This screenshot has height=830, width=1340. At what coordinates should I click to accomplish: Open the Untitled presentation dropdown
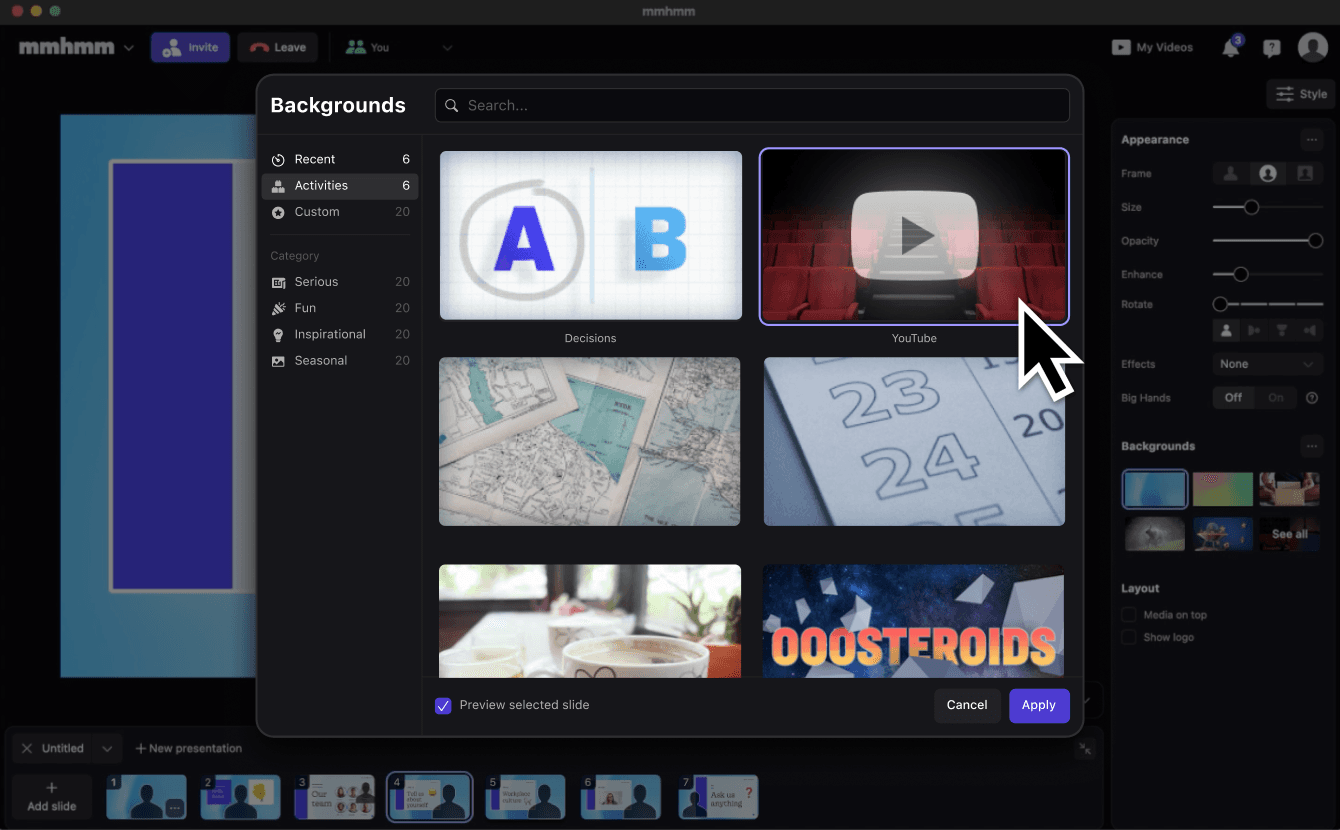tap(108, 748)
